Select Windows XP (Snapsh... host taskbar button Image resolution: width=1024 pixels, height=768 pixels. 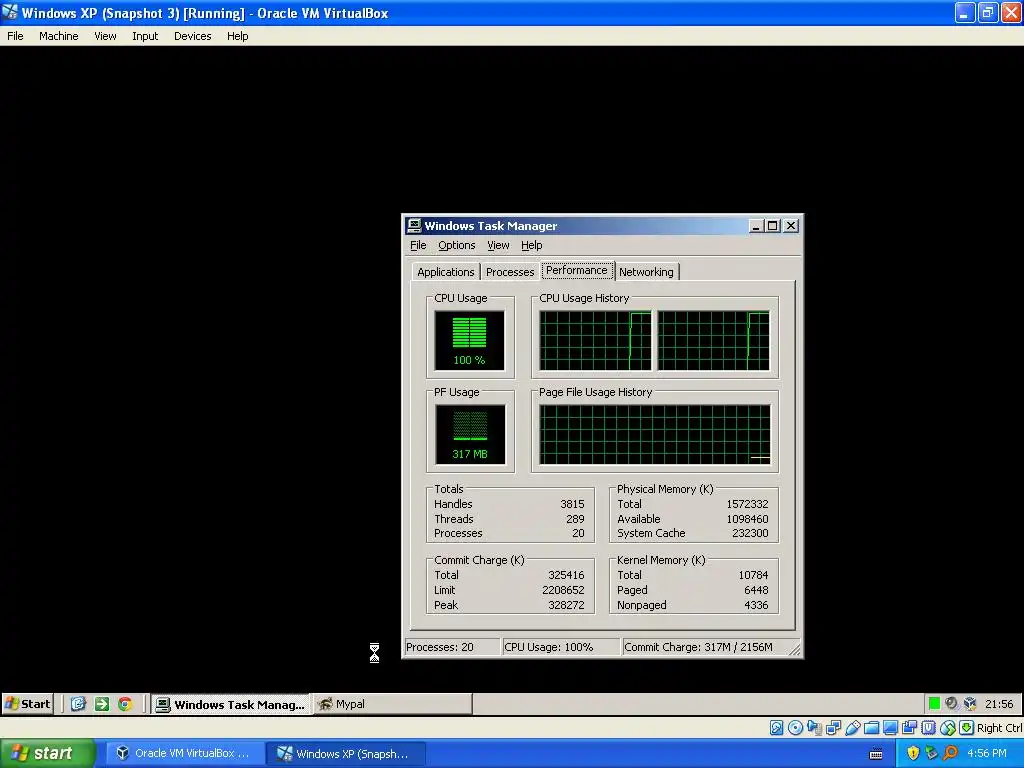click(x=346, y=754)
